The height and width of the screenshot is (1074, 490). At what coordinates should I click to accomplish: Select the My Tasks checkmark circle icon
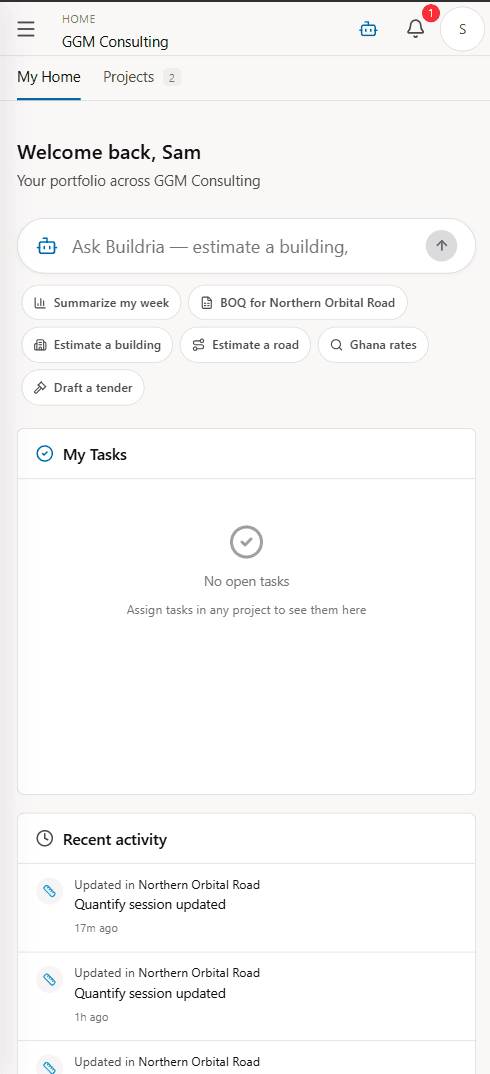pos(45,453)
